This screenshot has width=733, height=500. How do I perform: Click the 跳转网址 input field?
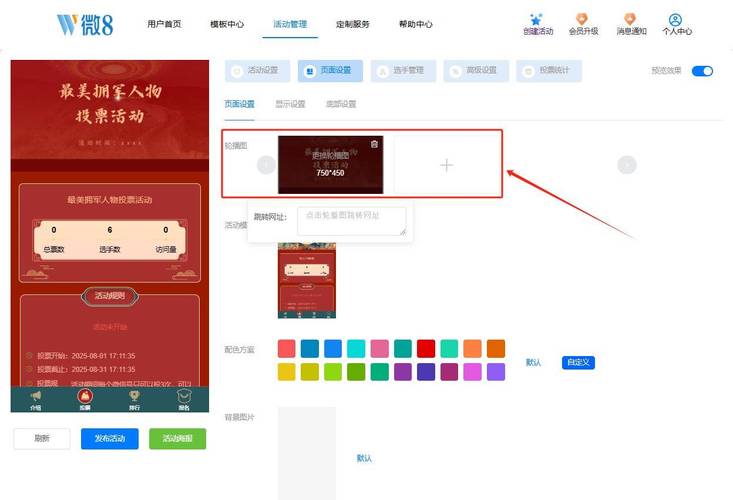click(x=354, y=221)
